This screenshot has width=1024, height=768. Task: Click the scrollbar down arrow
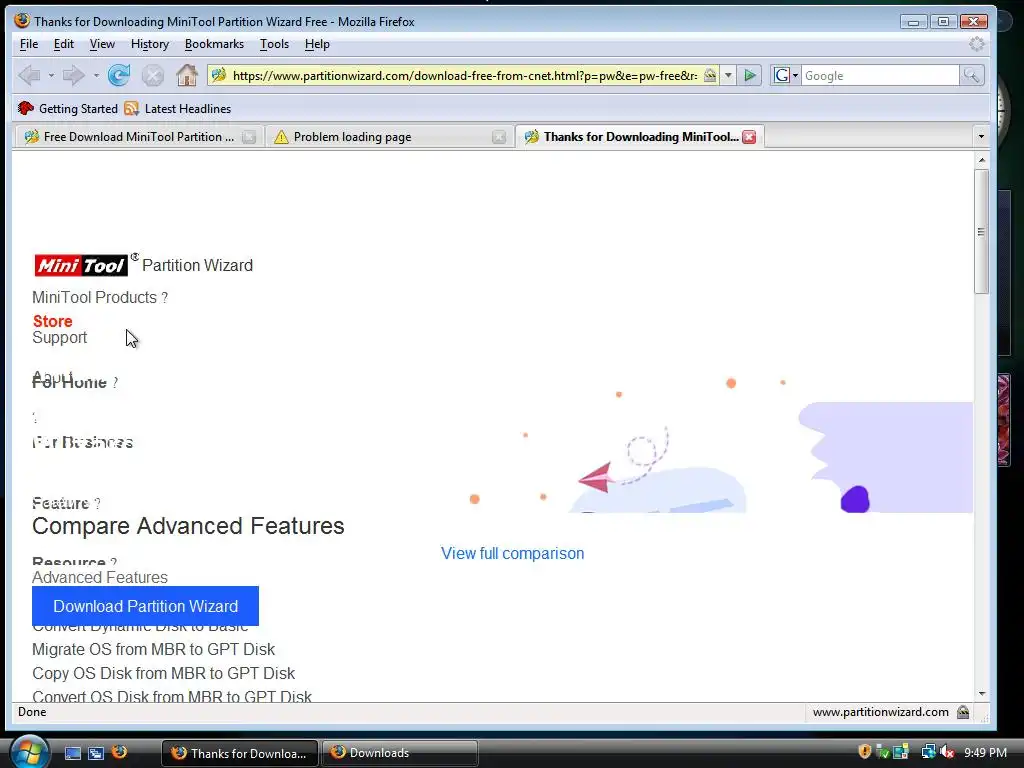[x=981, y=694]
